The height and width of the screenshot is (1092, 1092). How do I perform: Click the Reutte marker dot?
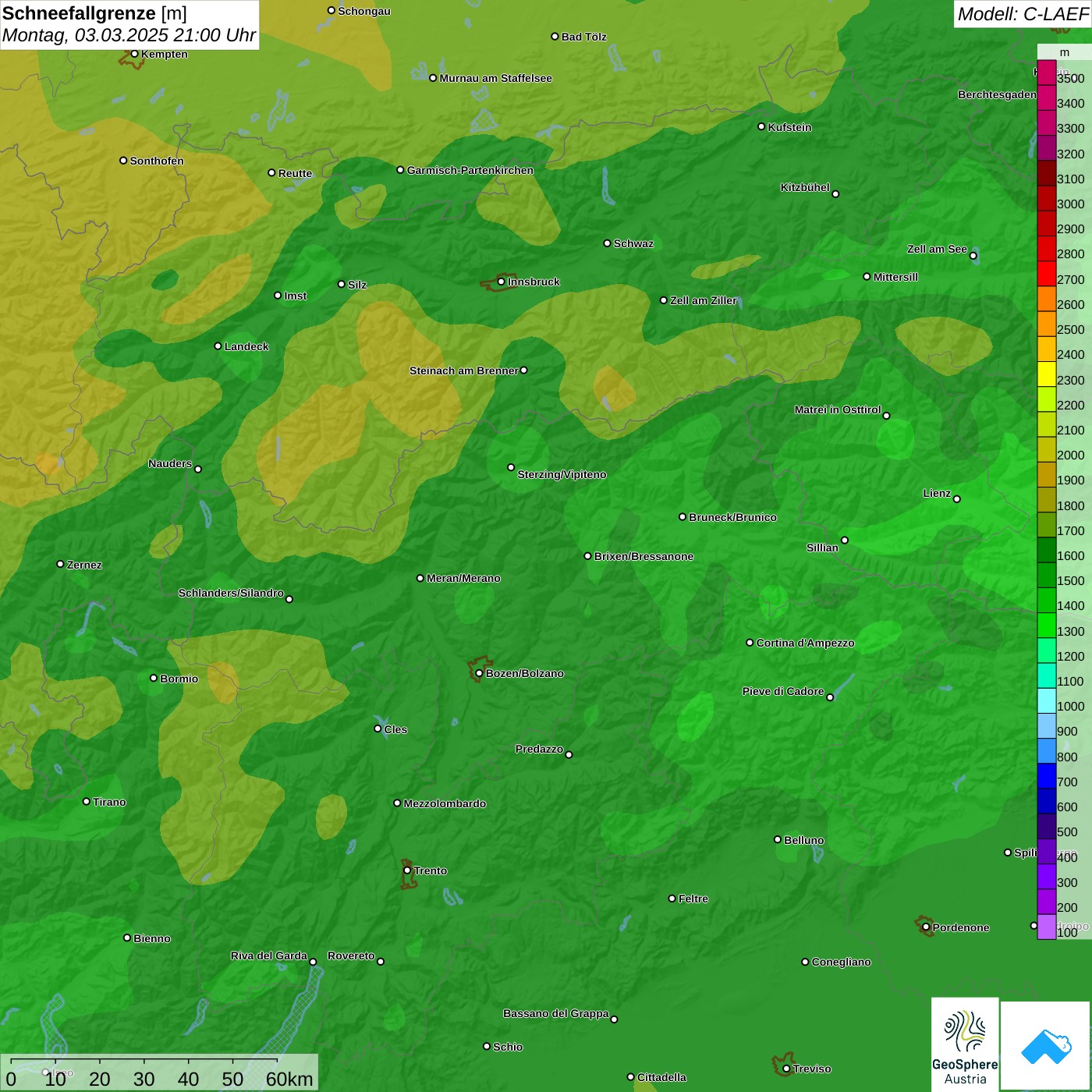271,173
